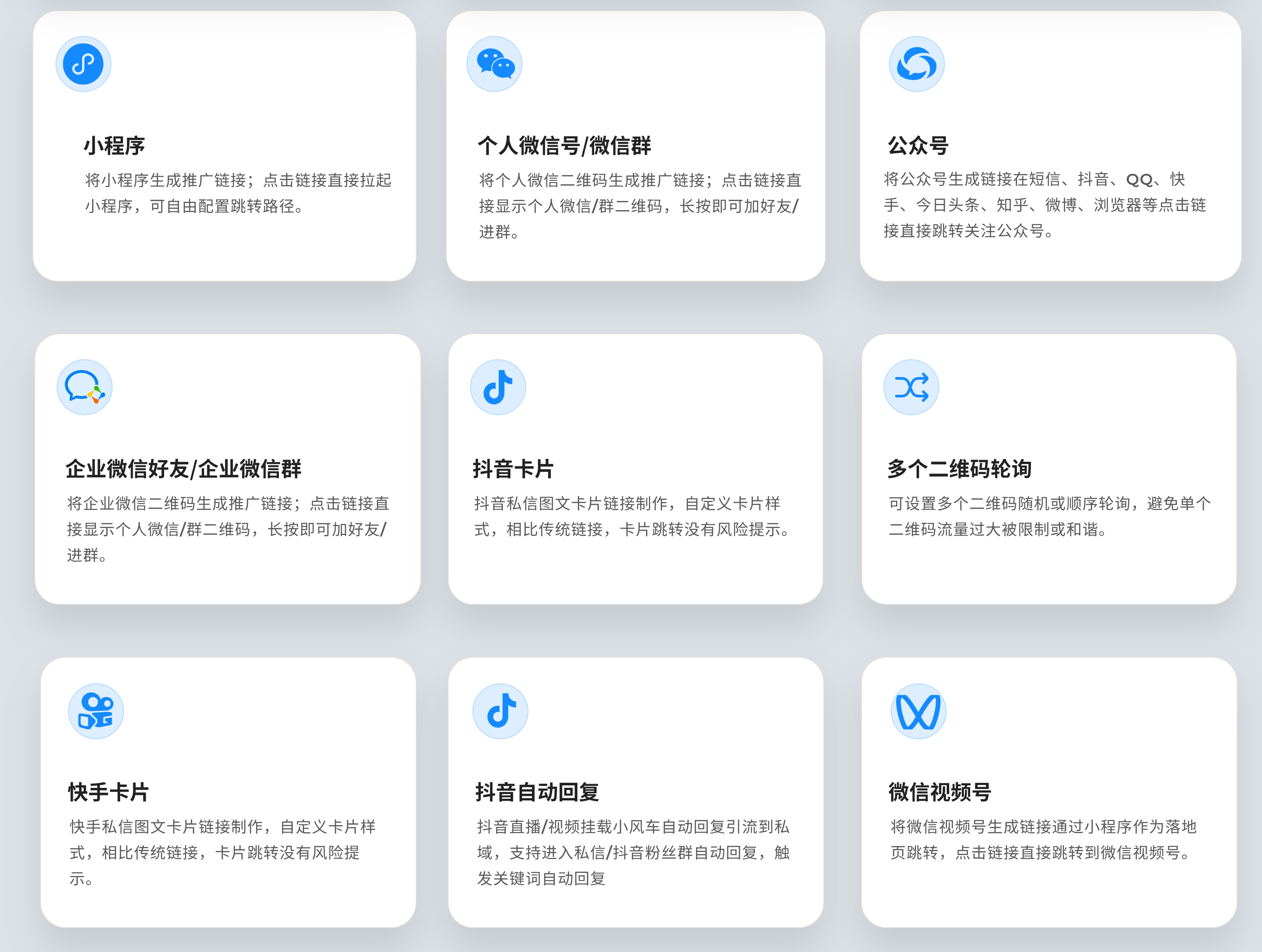
Task: Select the 抖音卡片 heading
Action: (513, 469)
